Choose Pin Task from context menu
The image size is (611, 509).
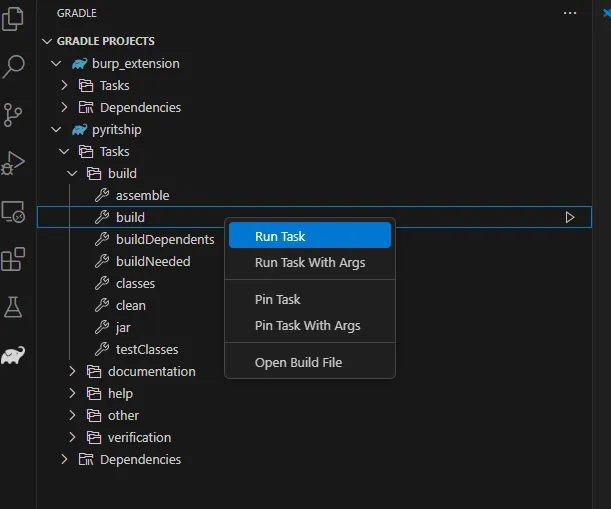(x=310, y=299)
